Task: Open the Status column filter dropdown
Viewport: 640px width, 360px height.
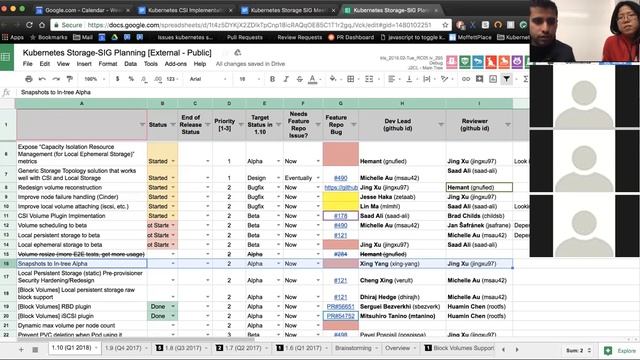Action: coord(173,124)
